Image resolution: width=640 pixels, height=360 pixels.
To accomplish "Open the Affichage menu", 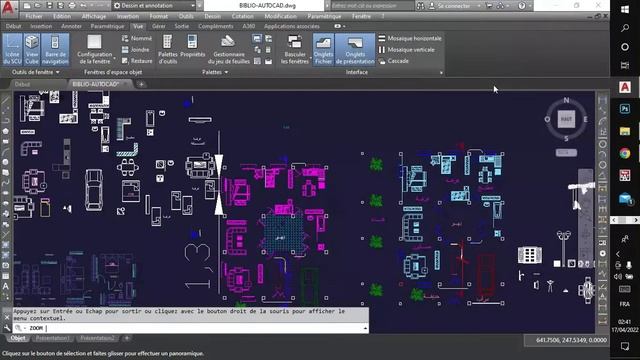I will click(x=93, y=16).
